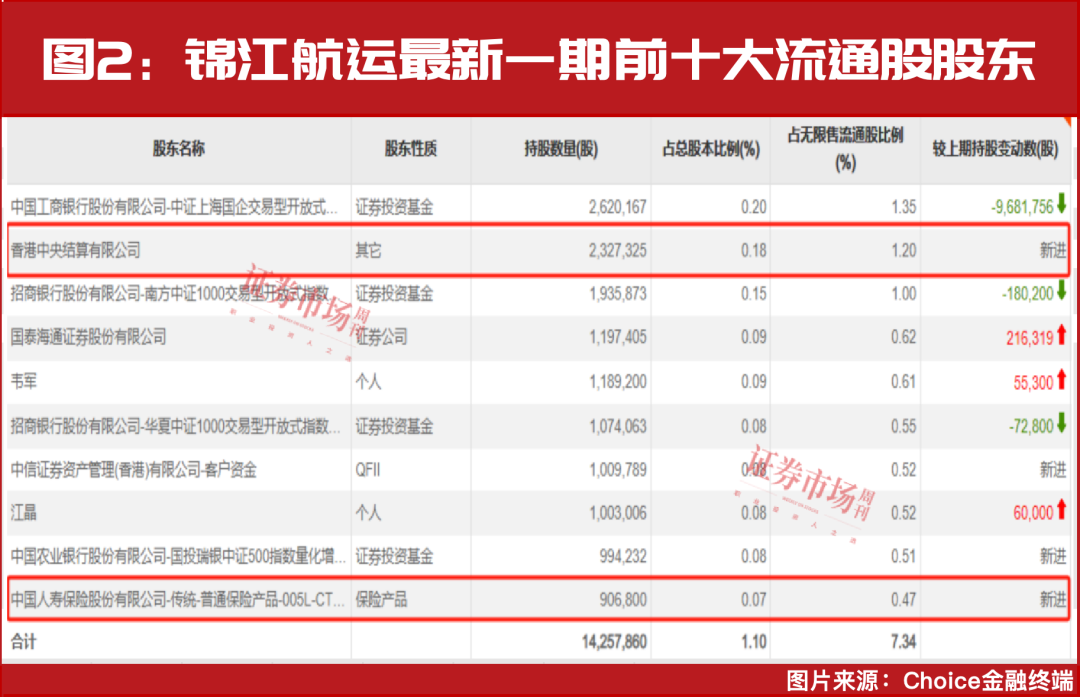Click the 个人 type in 韦军 row
Viewport: 1080px width, 697px height.
pos(368,381)
